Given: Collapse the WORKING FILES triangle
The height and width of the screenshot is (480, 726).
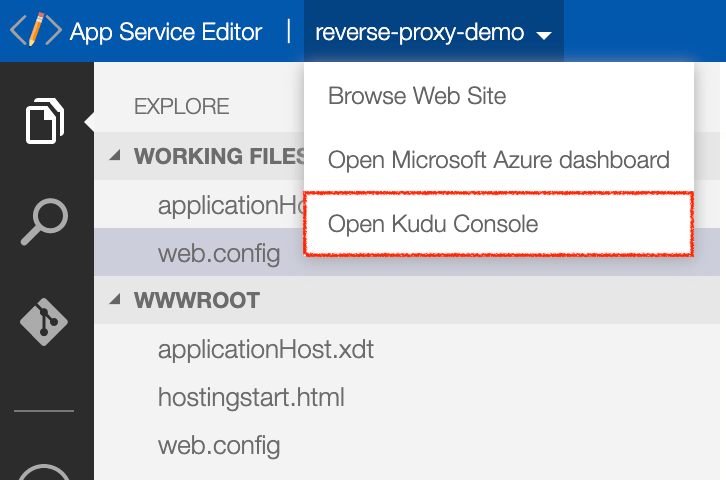Looking at the screenshot, I should (115, 156).
